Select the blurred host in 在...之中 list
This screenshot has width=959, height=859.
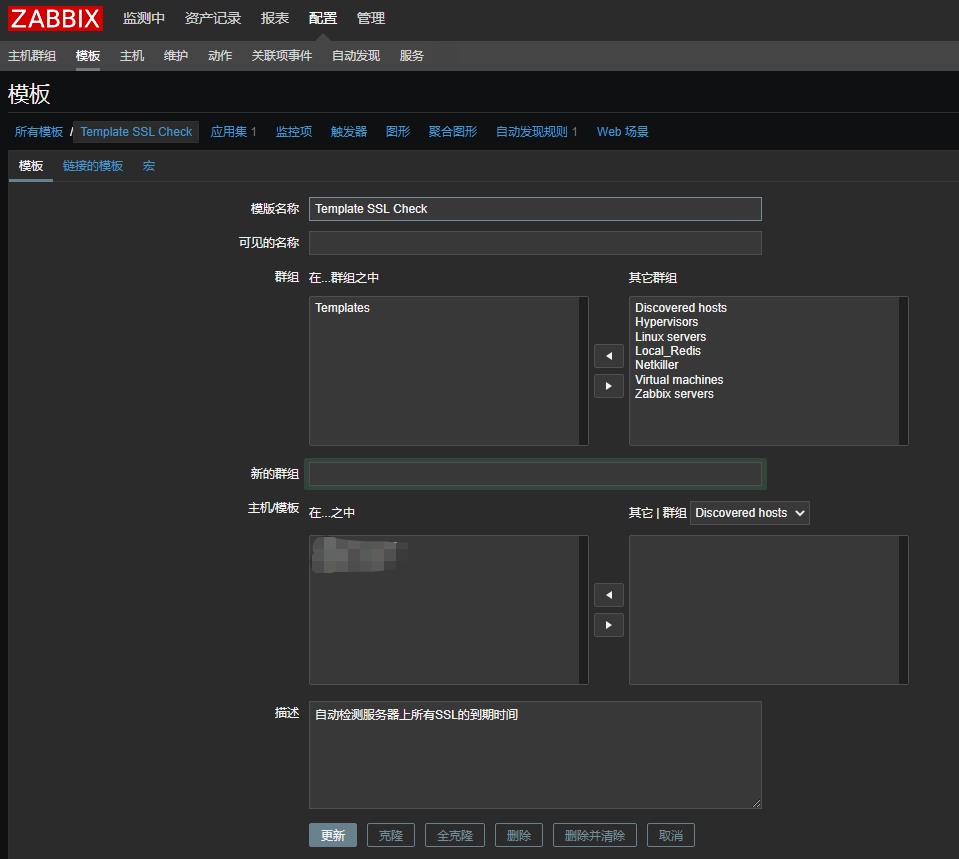click(360, 555)
